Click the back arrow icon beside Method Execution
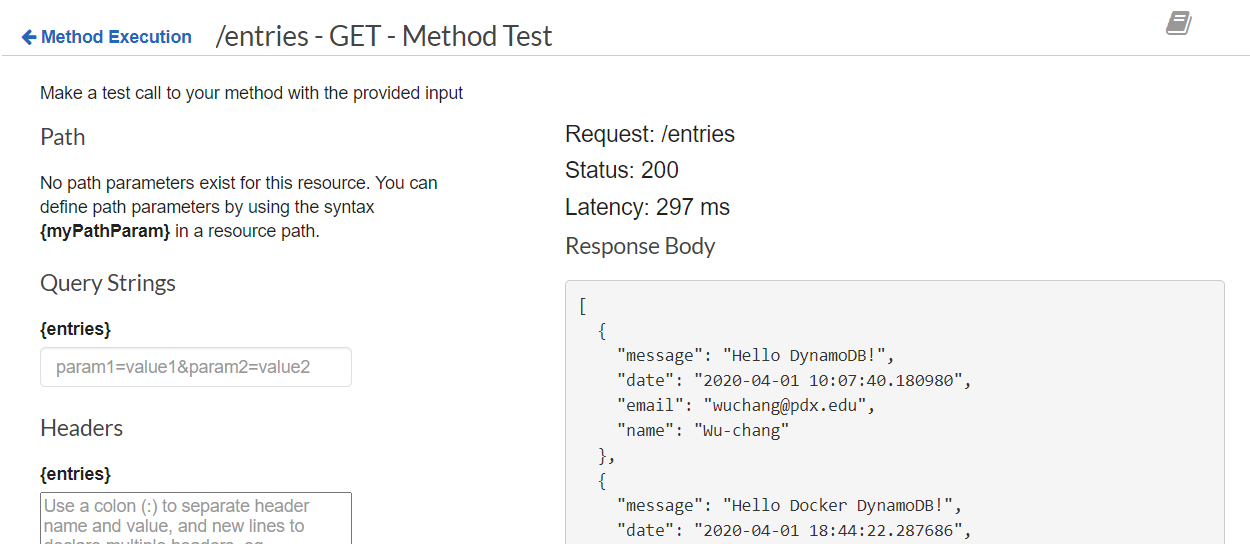This screenshot has width=1250, height=544. click(28, 38)
